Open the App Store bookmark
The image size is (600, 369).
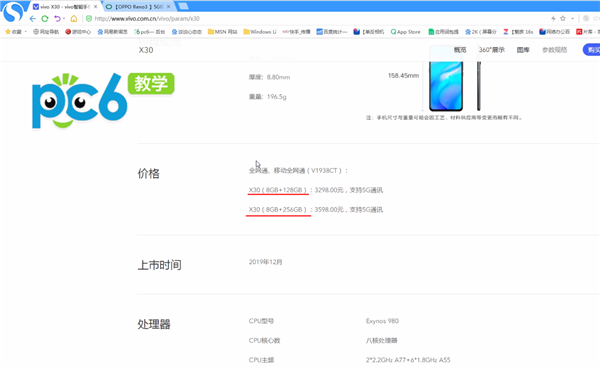pos(406,32)
